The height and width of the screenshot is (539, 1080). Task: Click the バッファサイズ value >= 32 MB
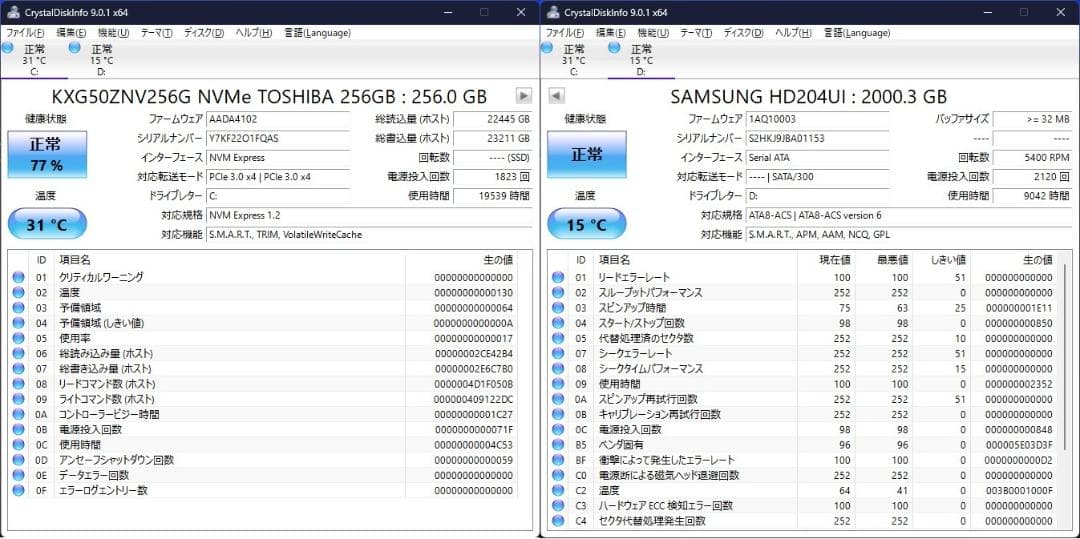click(1032, 119)
